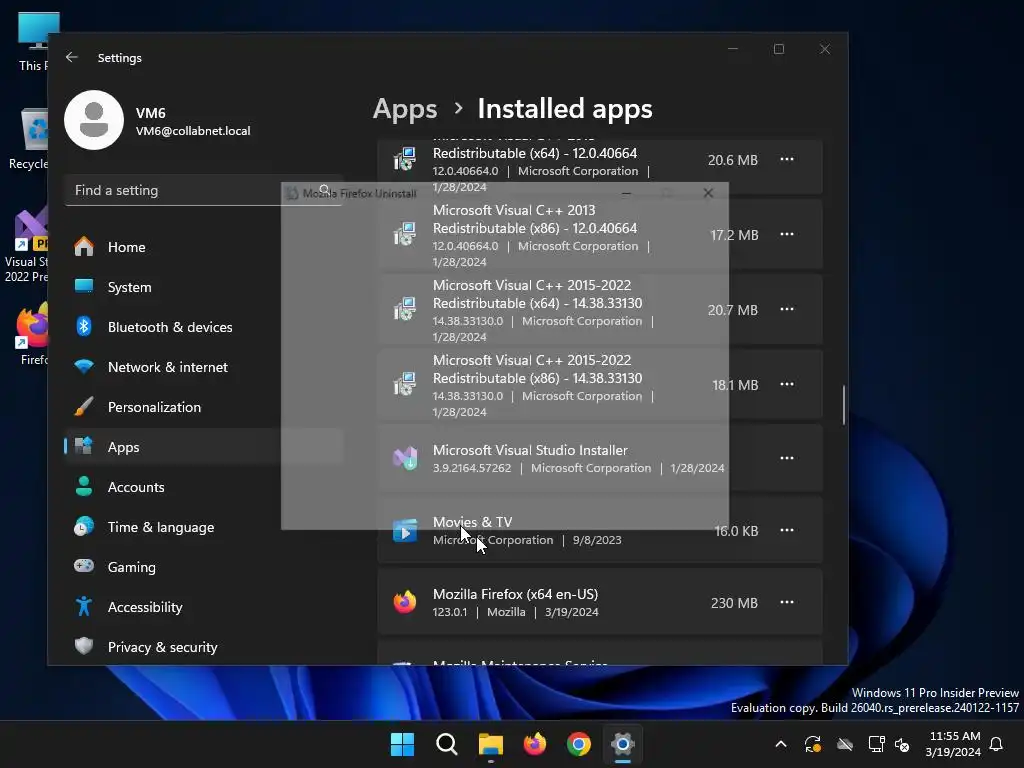Click the Time & language clock icon
This screenshot has width=1024, height=768.
click(x=84, y=526)
